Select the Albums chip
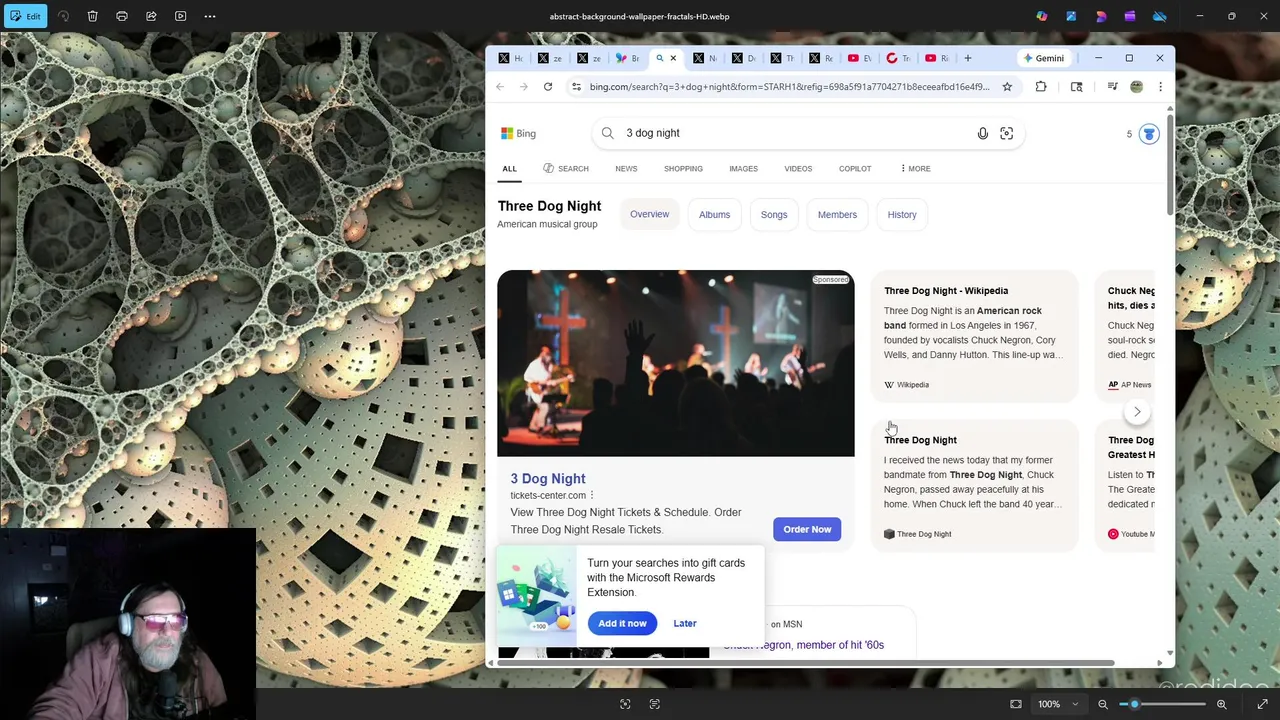 pos(714,215)
